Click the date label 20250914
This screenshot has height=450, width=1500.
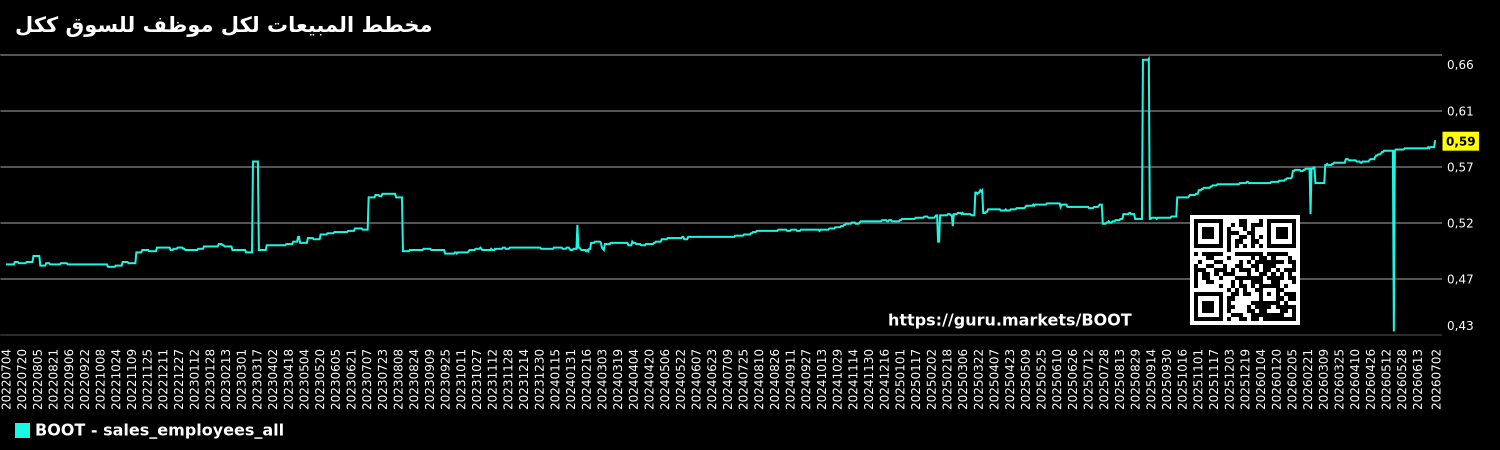coord(1150,378)
